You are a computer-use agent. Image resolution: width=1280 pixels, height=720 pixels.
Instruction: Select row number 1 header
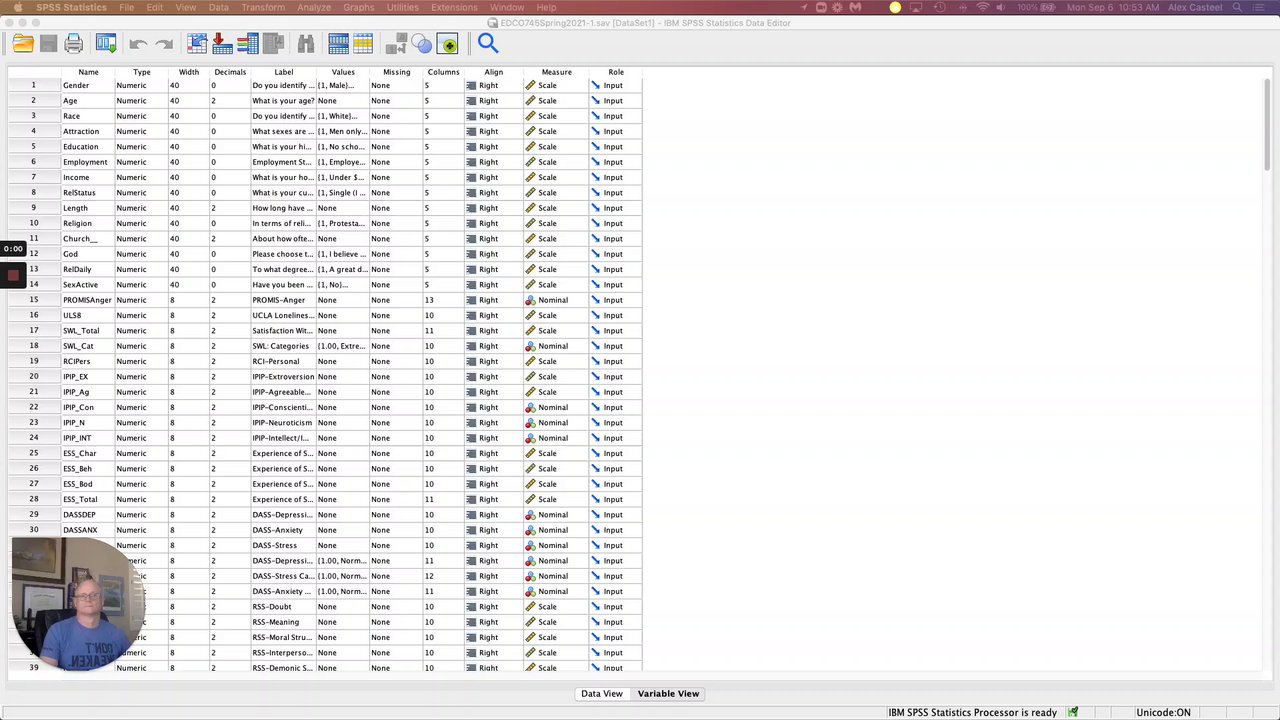34,85
